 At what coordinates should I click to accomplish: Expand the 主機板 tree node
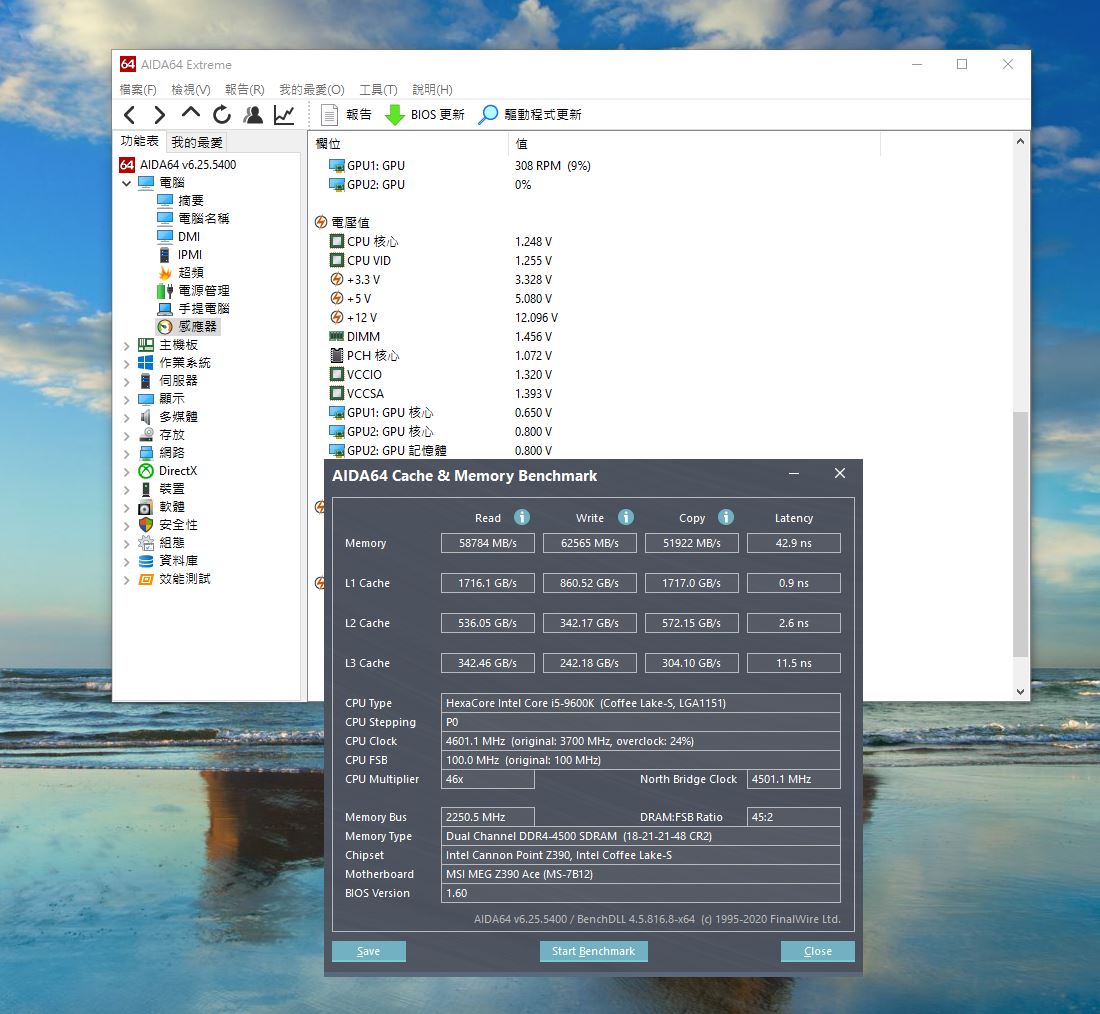click(x=126, y=345)
